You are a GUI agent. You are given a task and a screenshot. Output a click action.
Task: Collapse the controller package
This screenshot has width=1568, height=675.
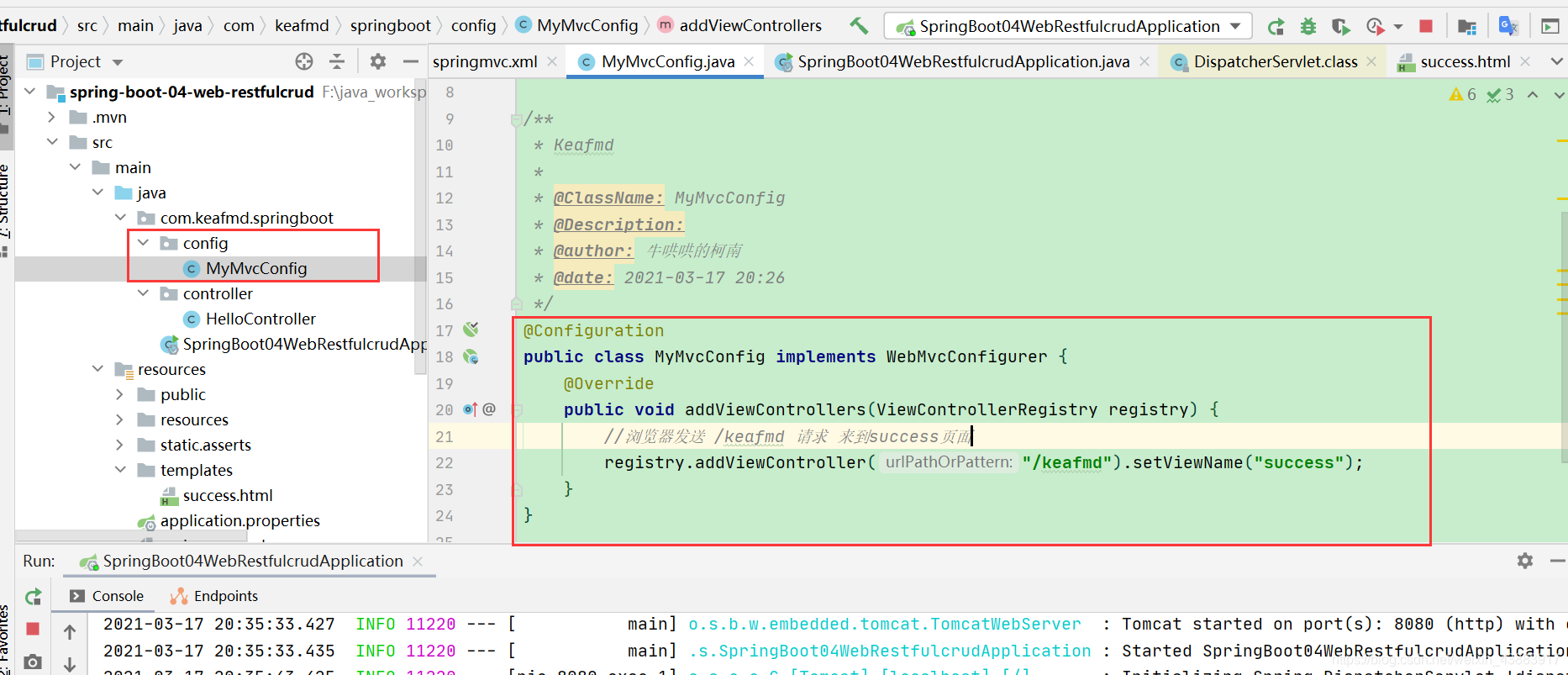point(143,293)
